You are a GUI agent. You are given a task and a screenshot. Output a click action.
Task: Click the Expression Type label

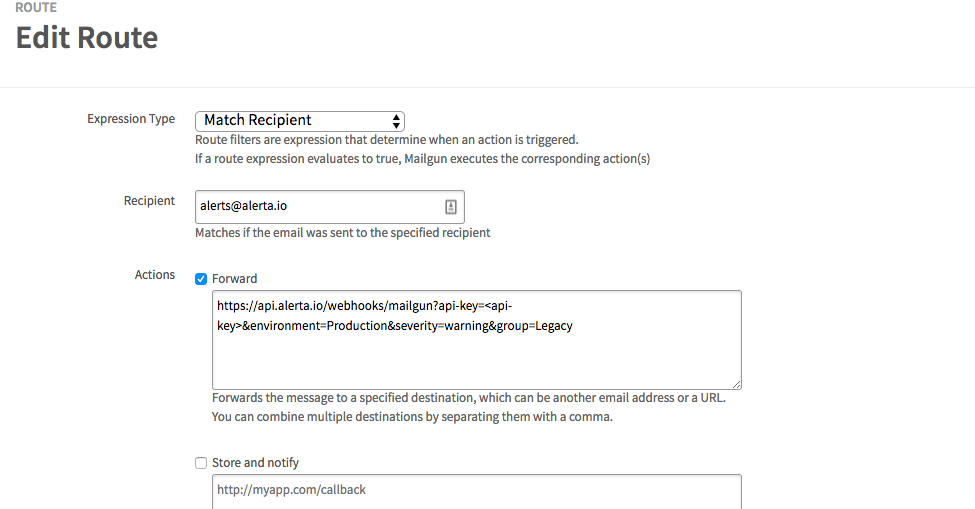(x=131, y=119)
